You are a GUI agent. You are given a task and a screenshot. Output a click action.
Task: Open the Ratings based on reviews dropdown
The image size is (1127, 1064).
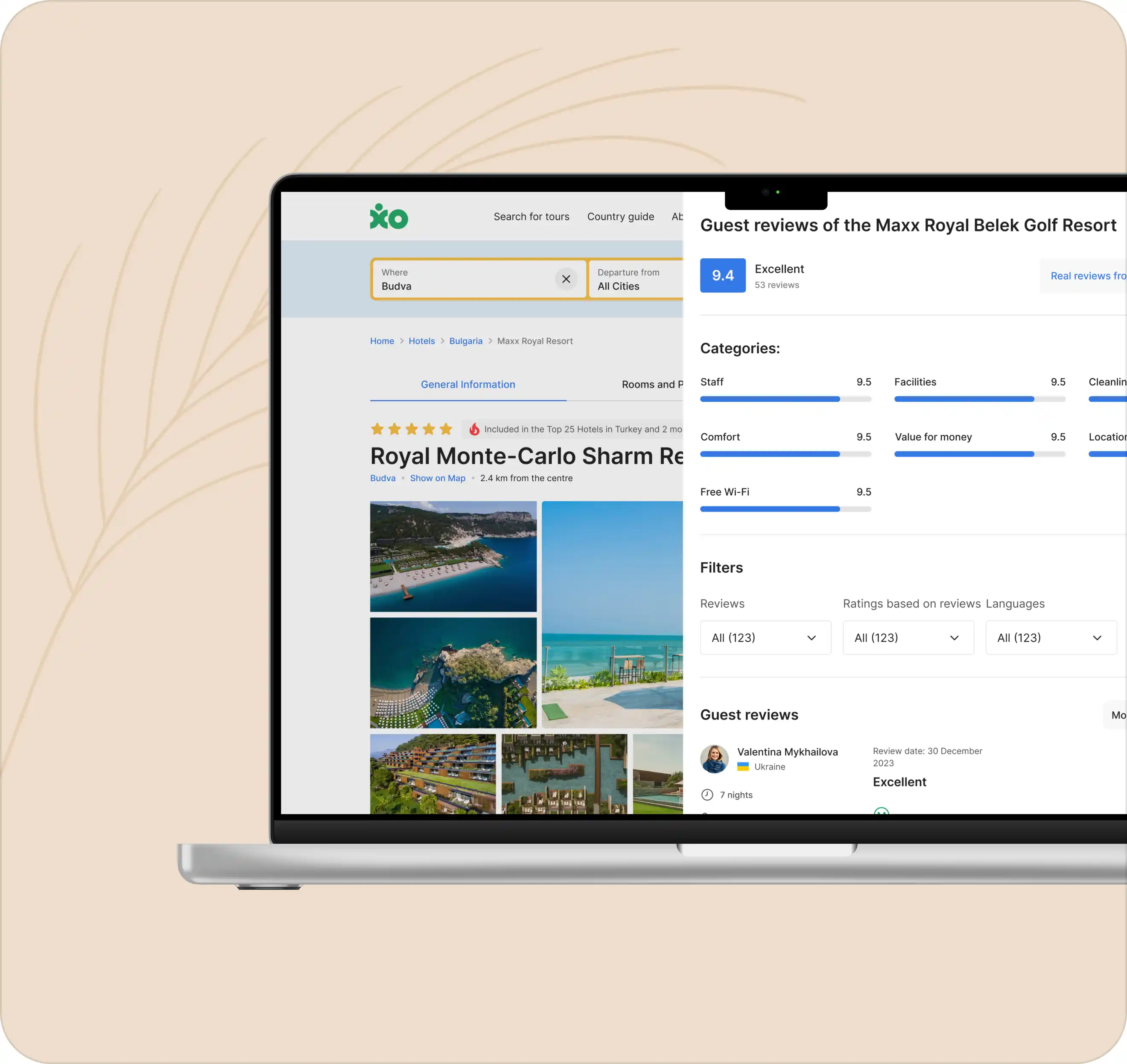click(908, 637)
